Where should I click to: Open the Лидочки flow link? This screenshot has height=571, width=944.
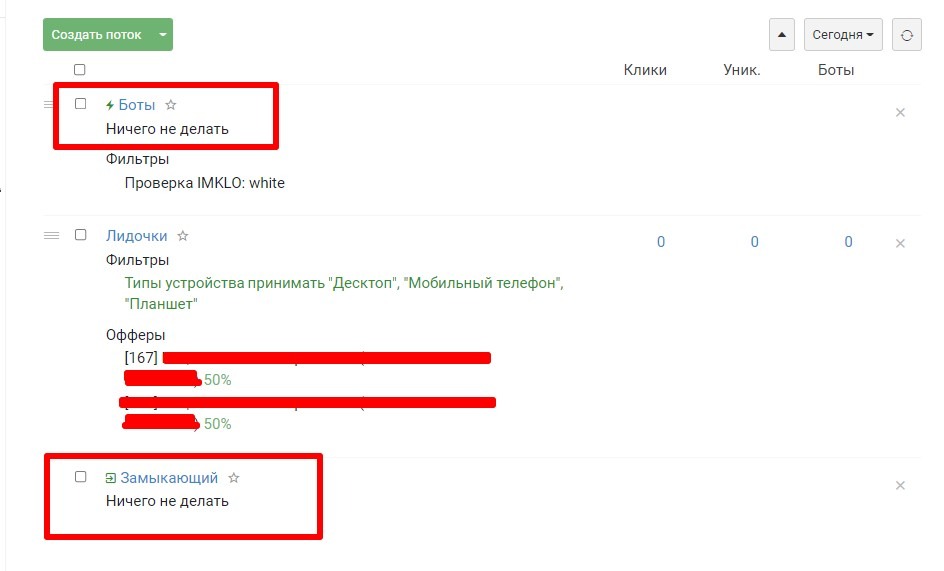[137, 236]
